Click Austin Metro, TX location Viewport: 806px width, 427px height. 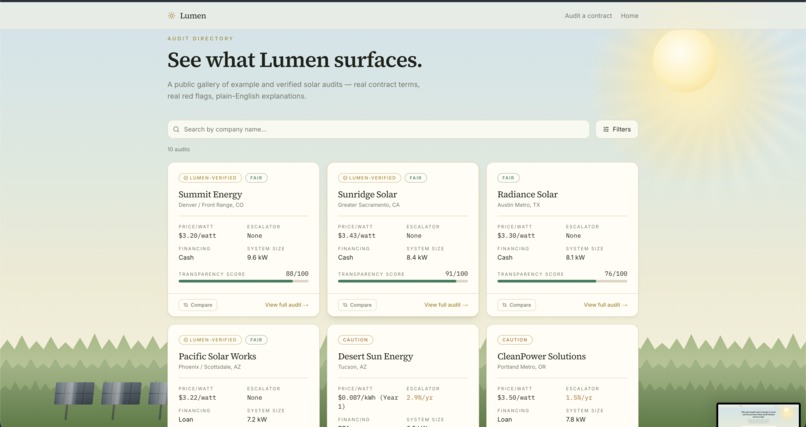tap(519, 205)
